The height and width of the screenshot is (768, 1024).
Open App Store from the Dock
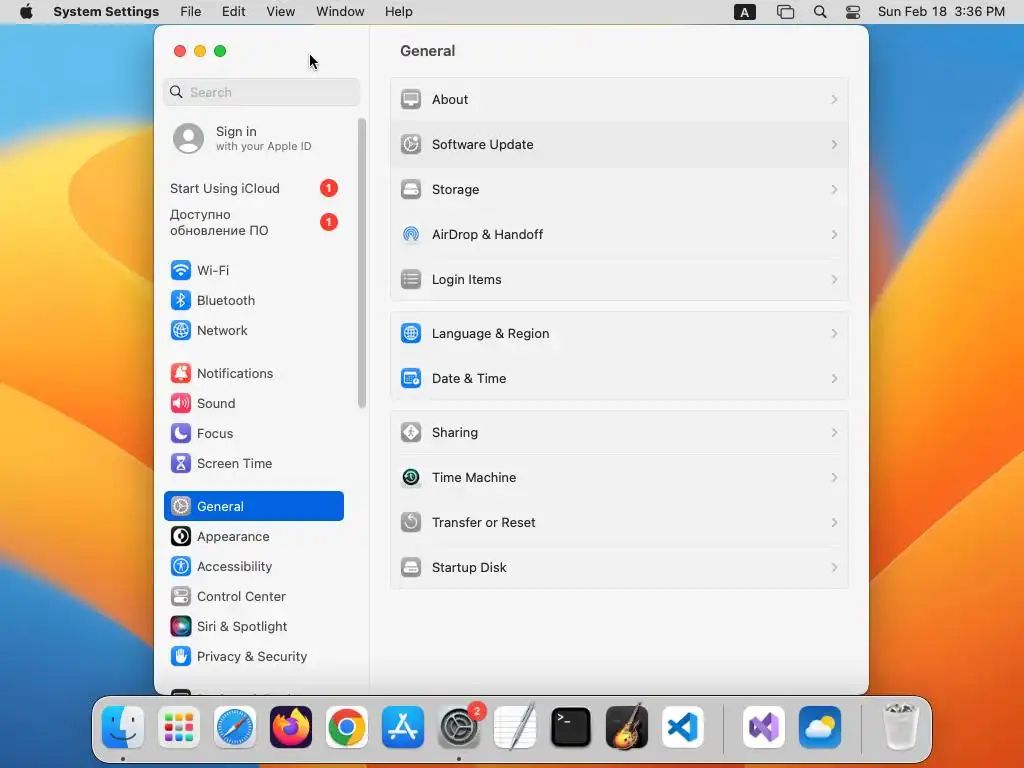tap(403, 727)
